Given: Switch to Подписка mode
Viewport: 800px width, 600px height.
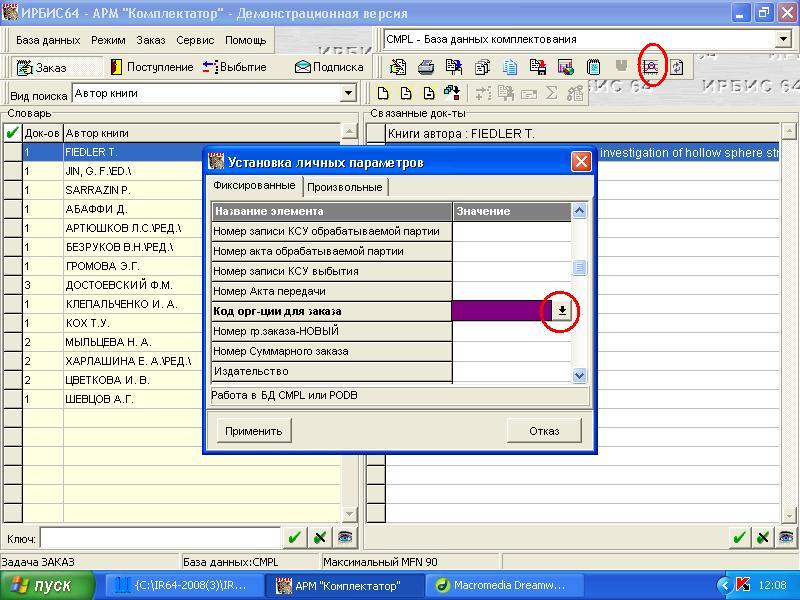Looking at the screenshot, I should click(x=328, y=67).
